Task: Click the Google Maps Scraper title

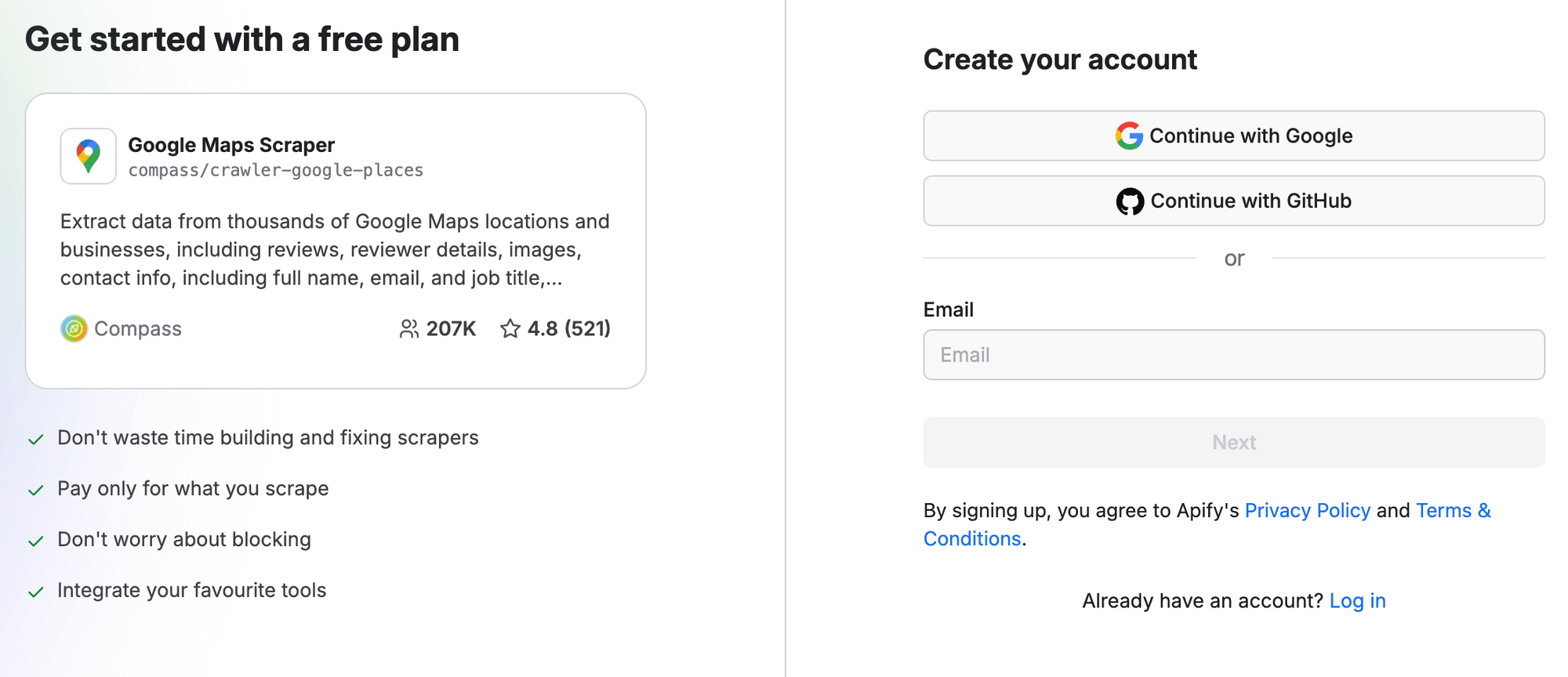Action: click(231, 145)
